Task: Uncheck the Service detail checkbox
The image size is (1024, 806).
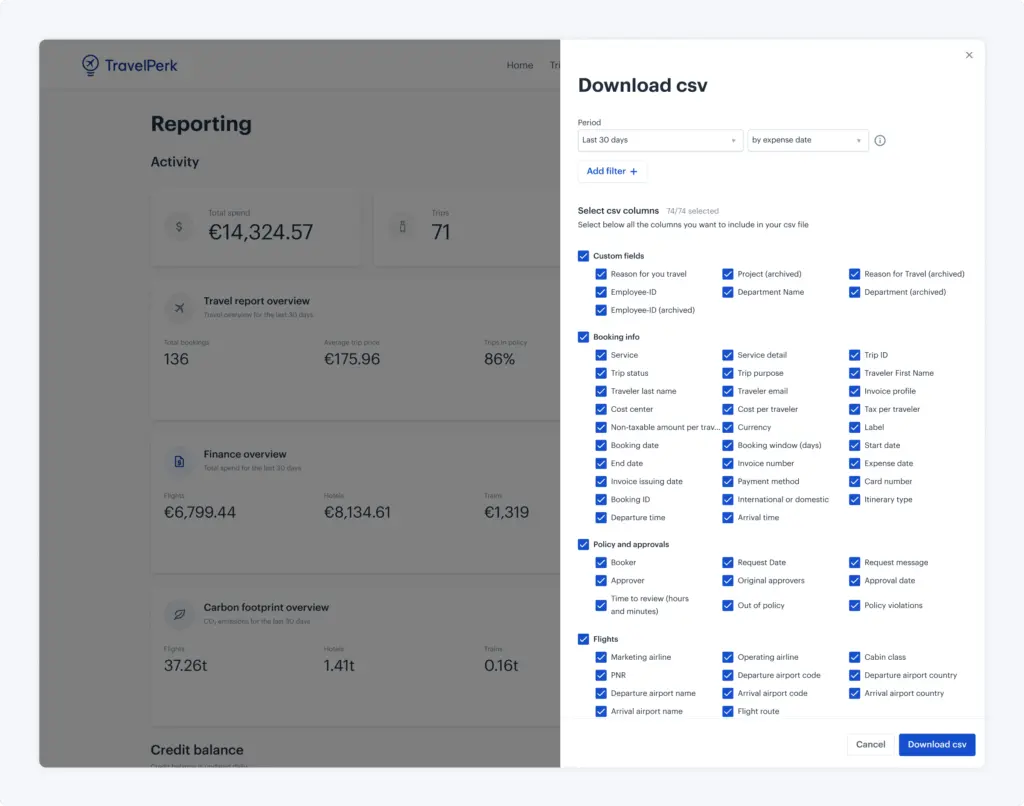Action: [728, 355]
